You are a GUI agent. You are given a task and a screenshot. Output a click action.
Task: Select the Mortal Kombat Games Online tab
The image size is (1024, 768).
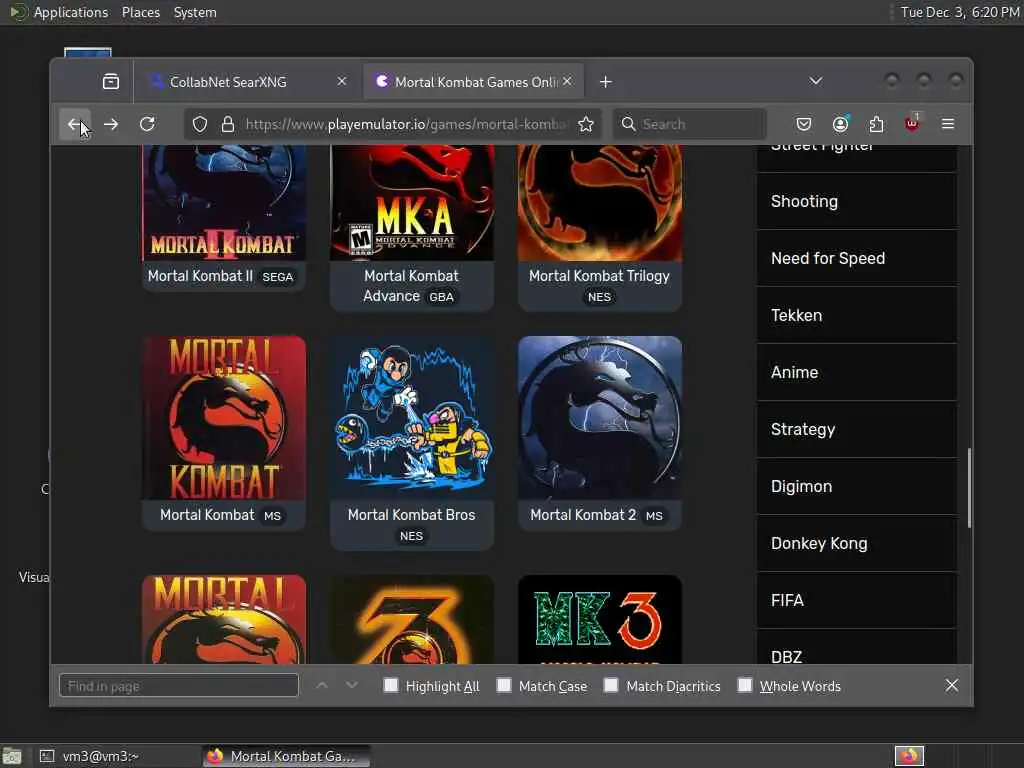click(473, 82)
